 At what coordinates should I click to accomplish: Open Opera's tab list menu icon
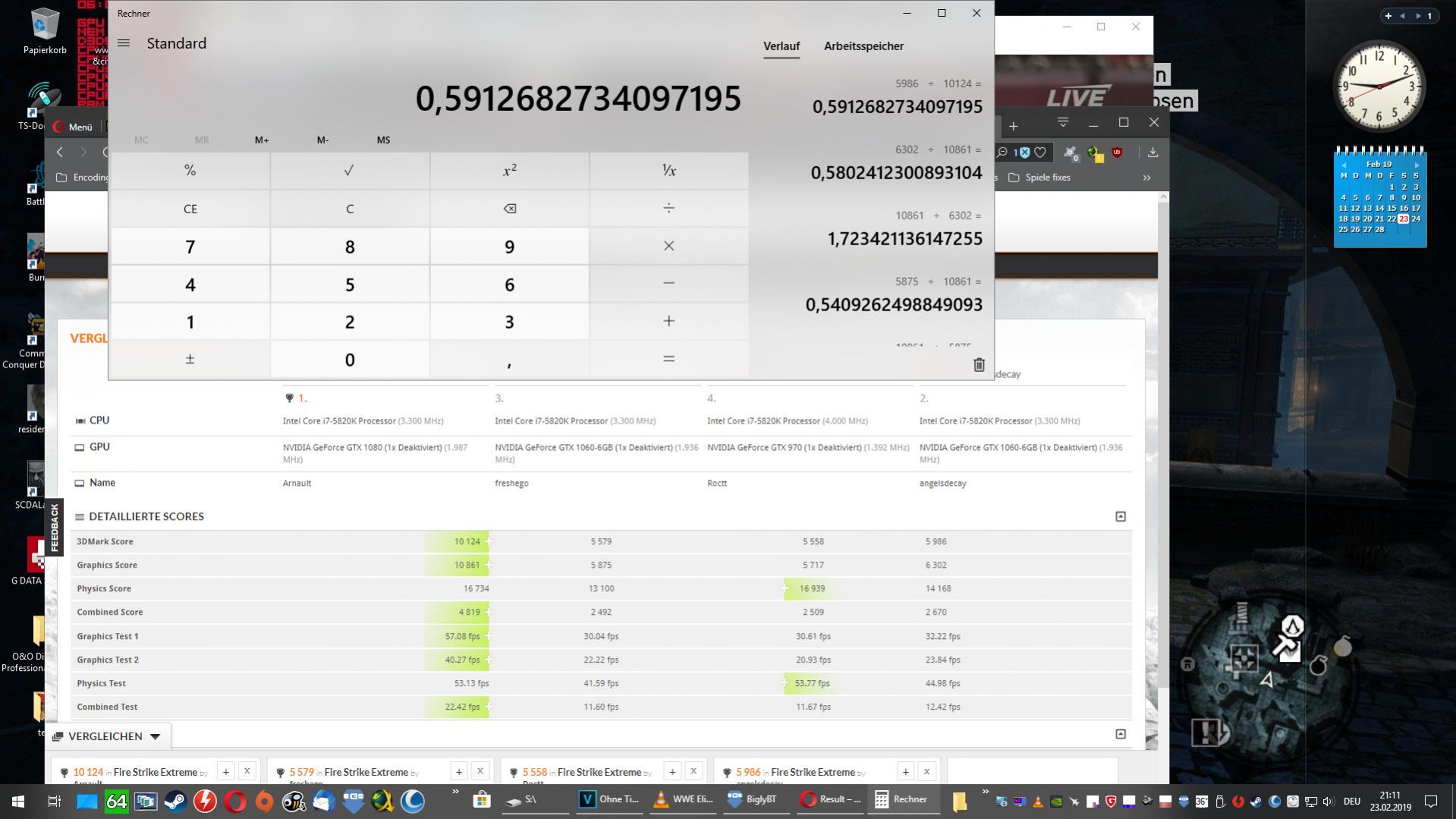pyautogui.click(x=1063, y=123)
